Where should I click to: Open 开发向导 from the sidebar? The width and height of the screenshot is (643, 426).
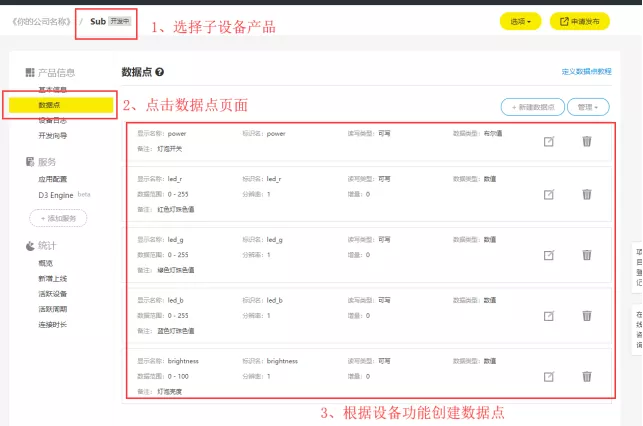[x=52, y=135]
